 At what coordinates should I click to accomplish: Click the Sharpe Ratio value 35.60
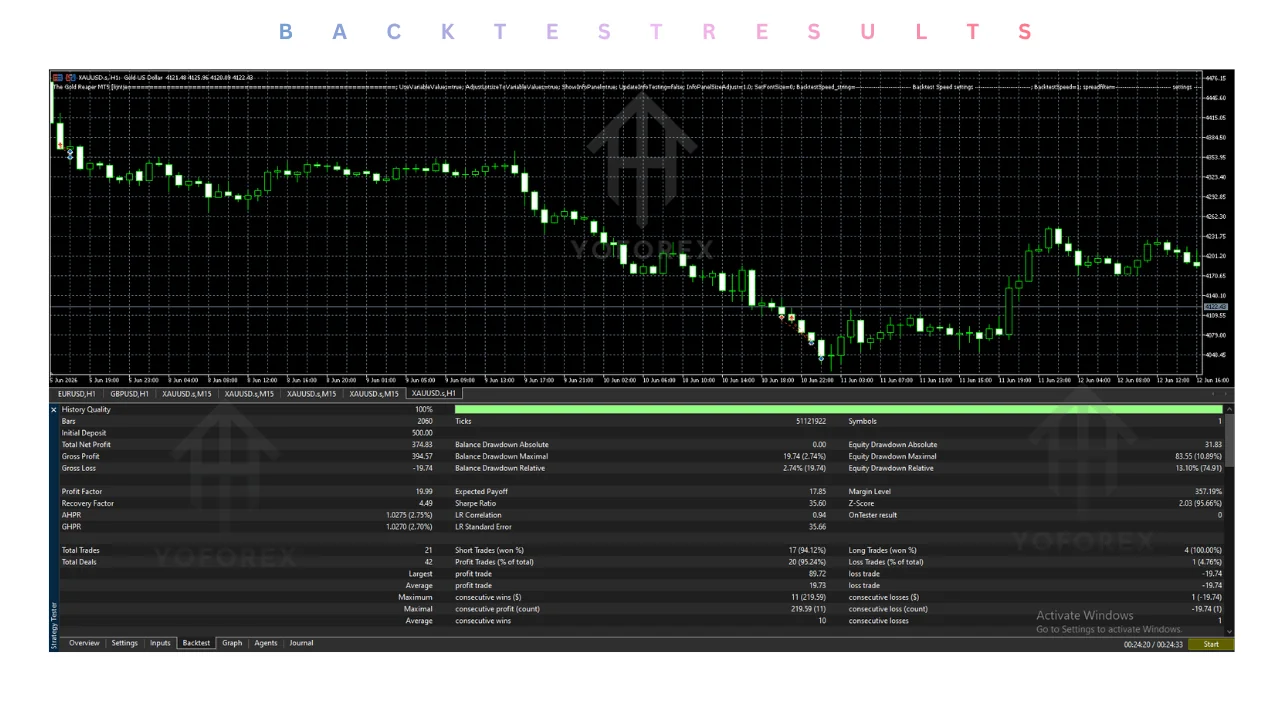click(x=817, y=504)
